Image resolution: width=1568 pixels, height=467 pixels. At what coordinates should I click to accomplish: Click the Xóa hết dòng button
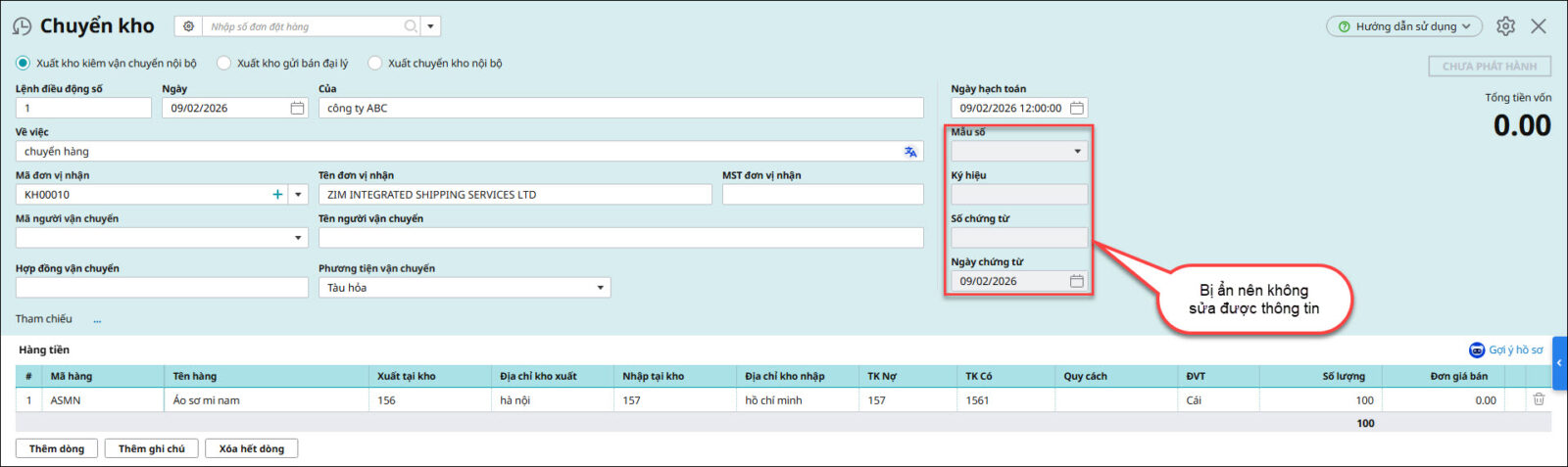(251, 448)
